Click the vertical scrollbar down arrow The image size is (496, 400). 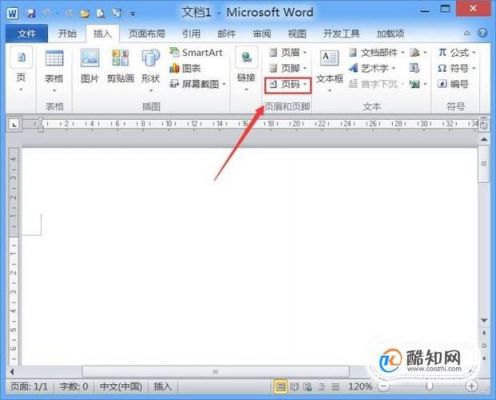click(x=484, y=320)
